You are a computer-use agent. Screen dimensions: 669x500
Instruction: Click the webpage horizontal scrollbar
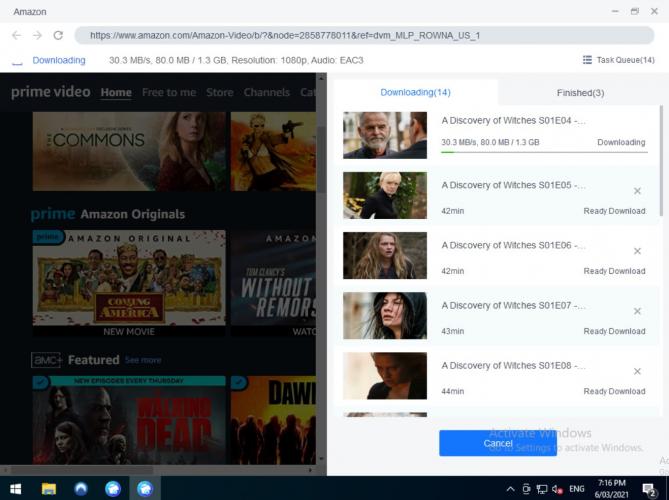[x=81, y=470]
